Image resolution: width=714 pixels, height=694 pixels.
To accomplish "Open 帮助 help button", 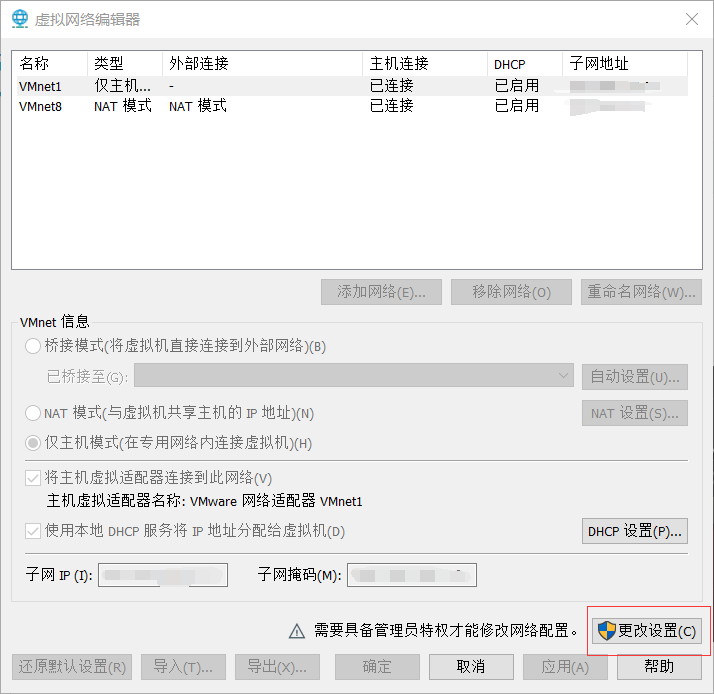I will 659,667.
